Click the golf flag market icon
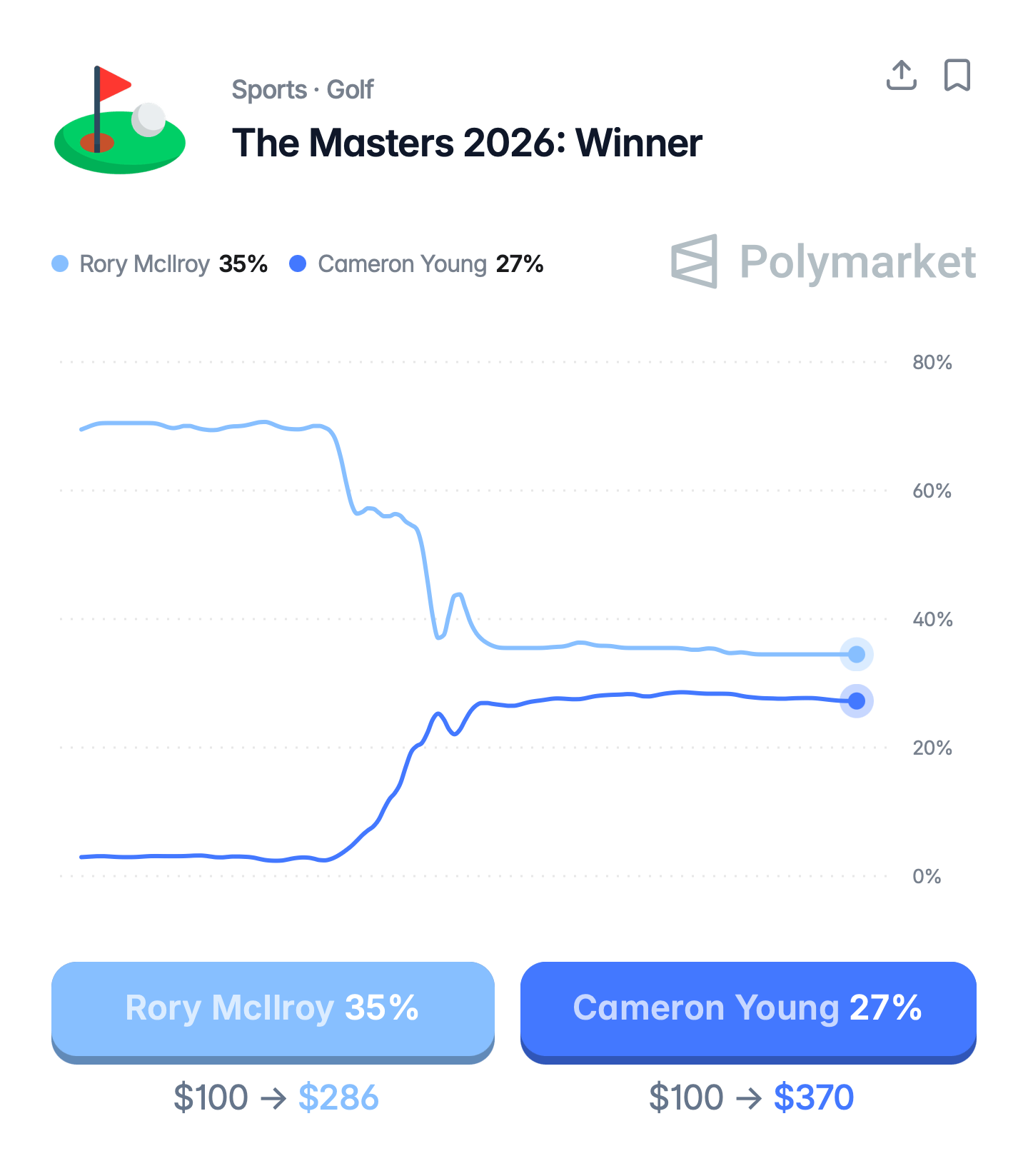The width and height of the screenshot is (1028, 1176). click(x=120, y=120)
